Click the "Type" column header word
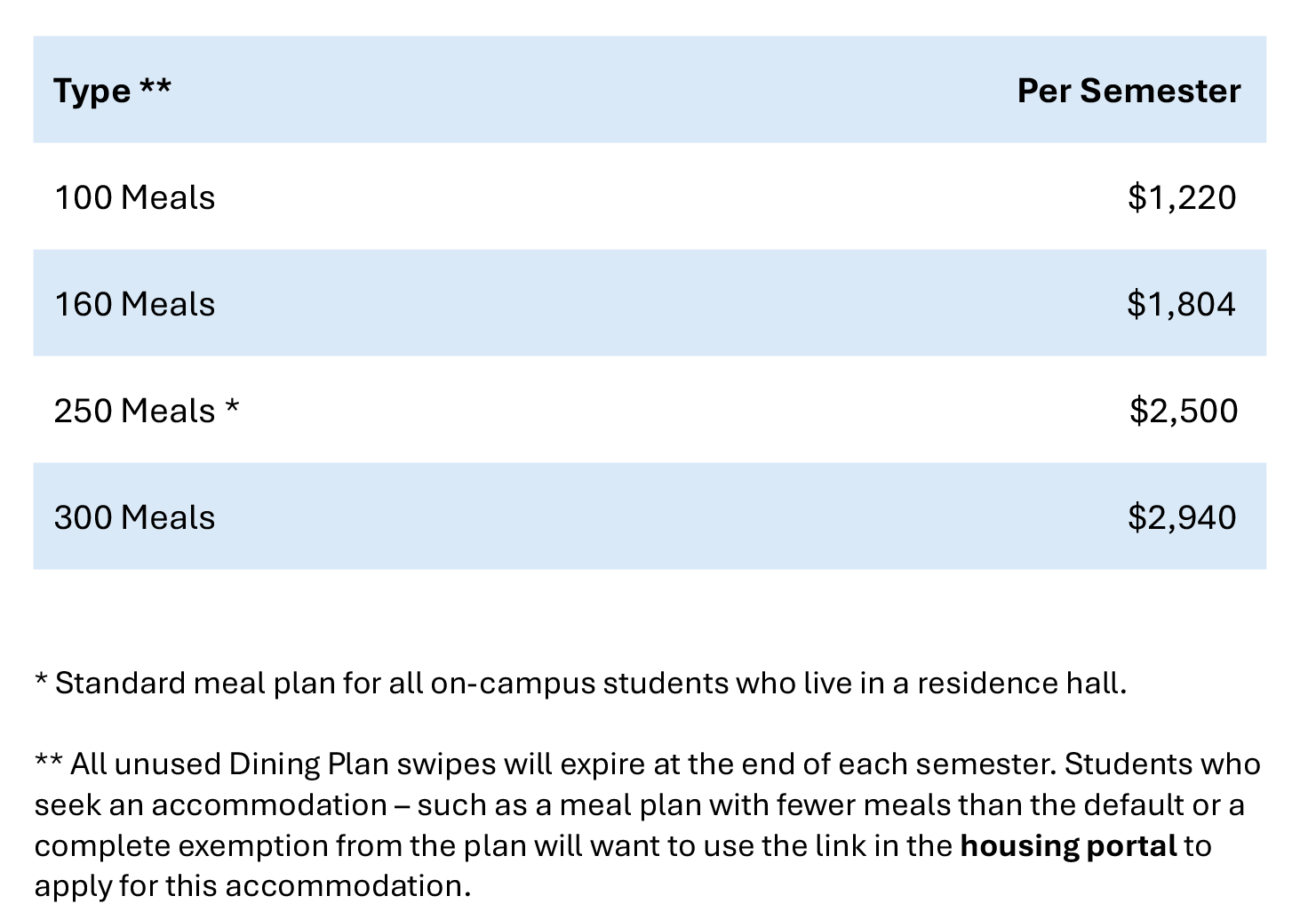This screenshot has height=912, width=1316. click(92, 92)
